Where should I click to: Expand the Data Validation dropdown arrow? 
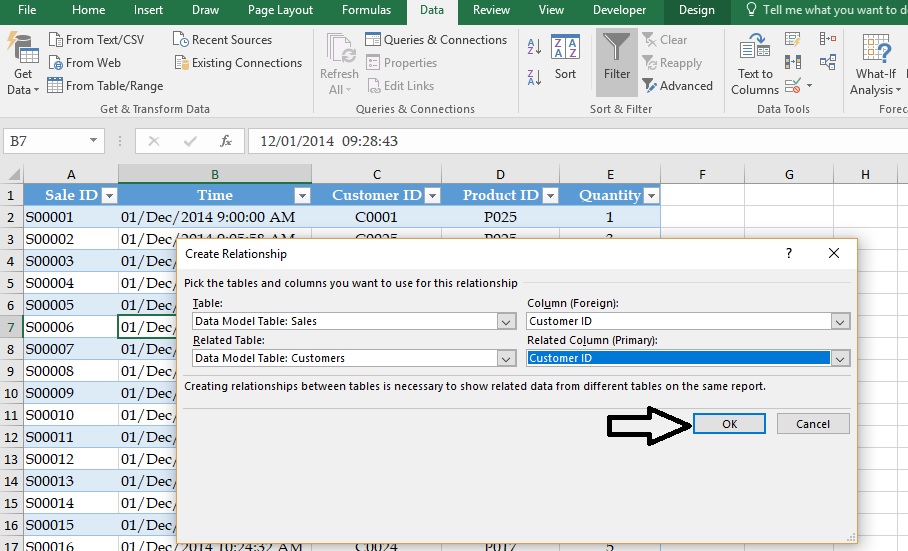tap(809, 86)
